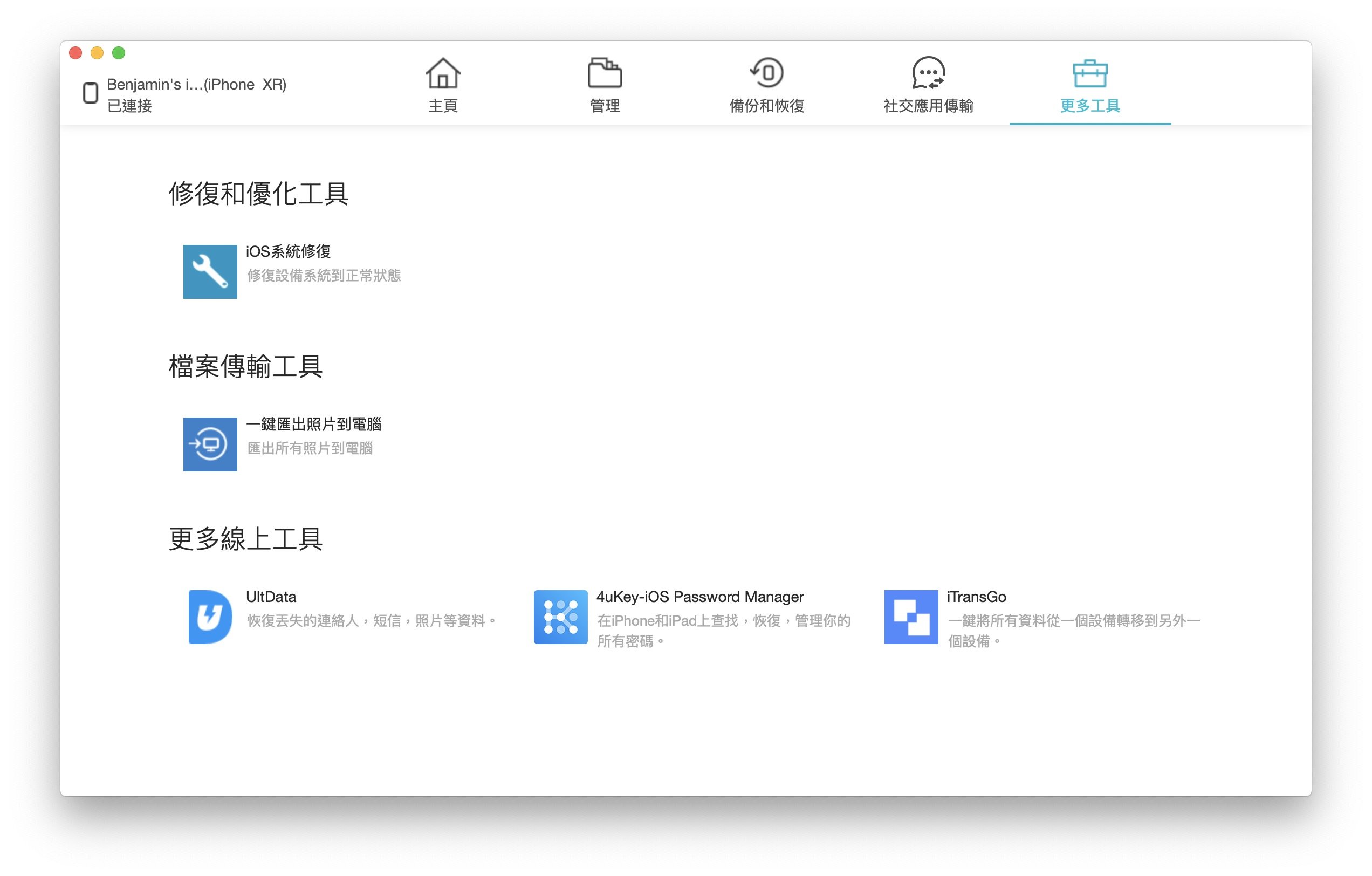The width and height of the screenshot is (1372, 876).
Task: Select the 更多工具 tab
Action: click(1090, 85)
